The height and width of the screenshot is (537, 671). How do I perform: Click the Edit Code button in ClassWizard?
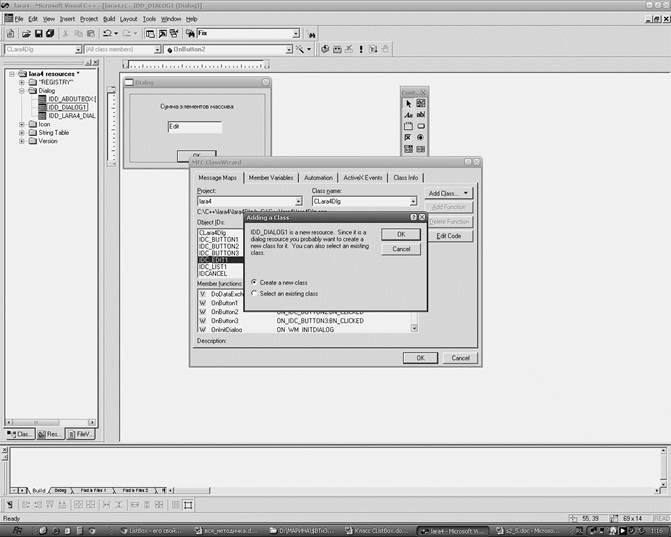[448, 236]
